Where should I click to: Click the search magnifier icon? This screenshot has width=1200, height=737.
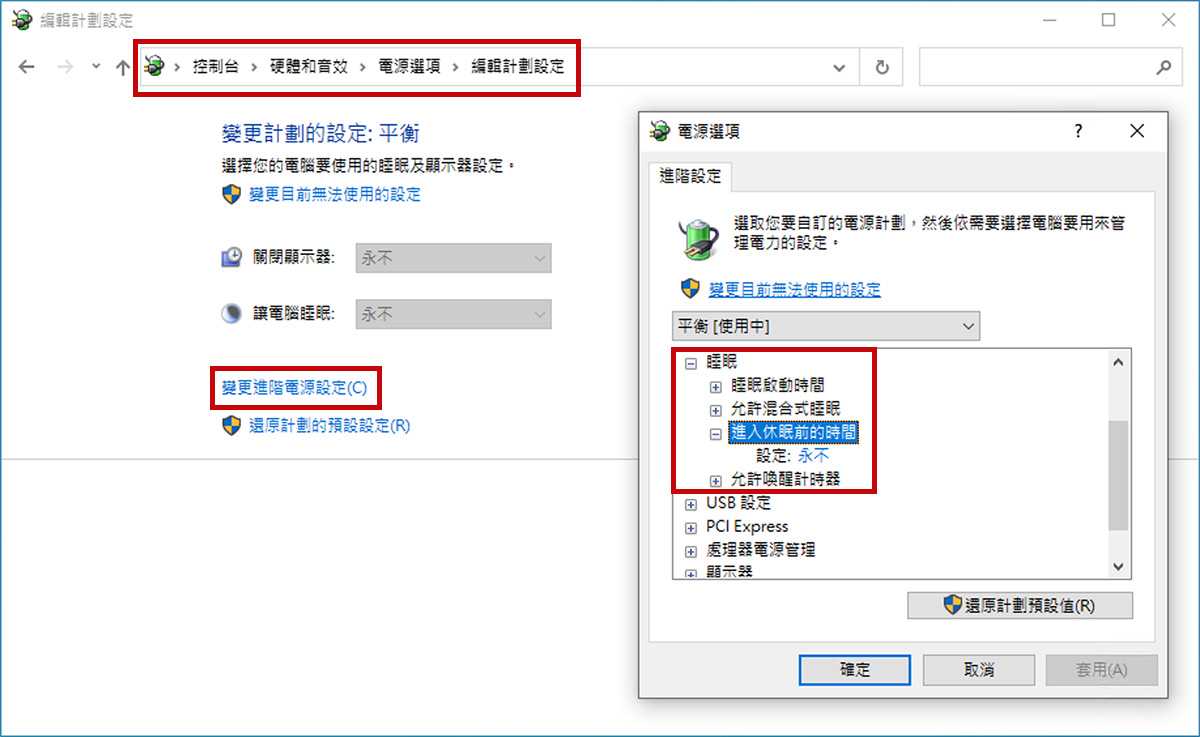click(1163, 67)
